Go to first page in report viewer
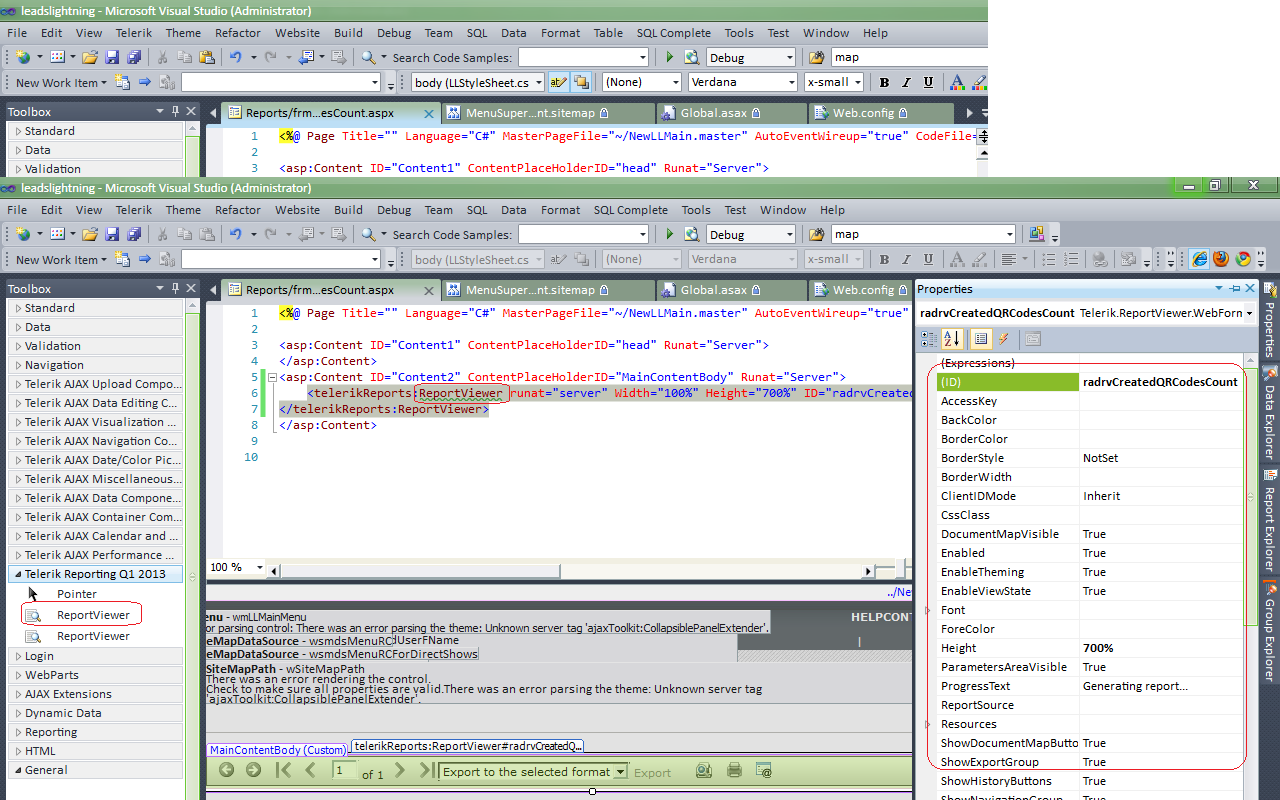 [x=283, y=771]
